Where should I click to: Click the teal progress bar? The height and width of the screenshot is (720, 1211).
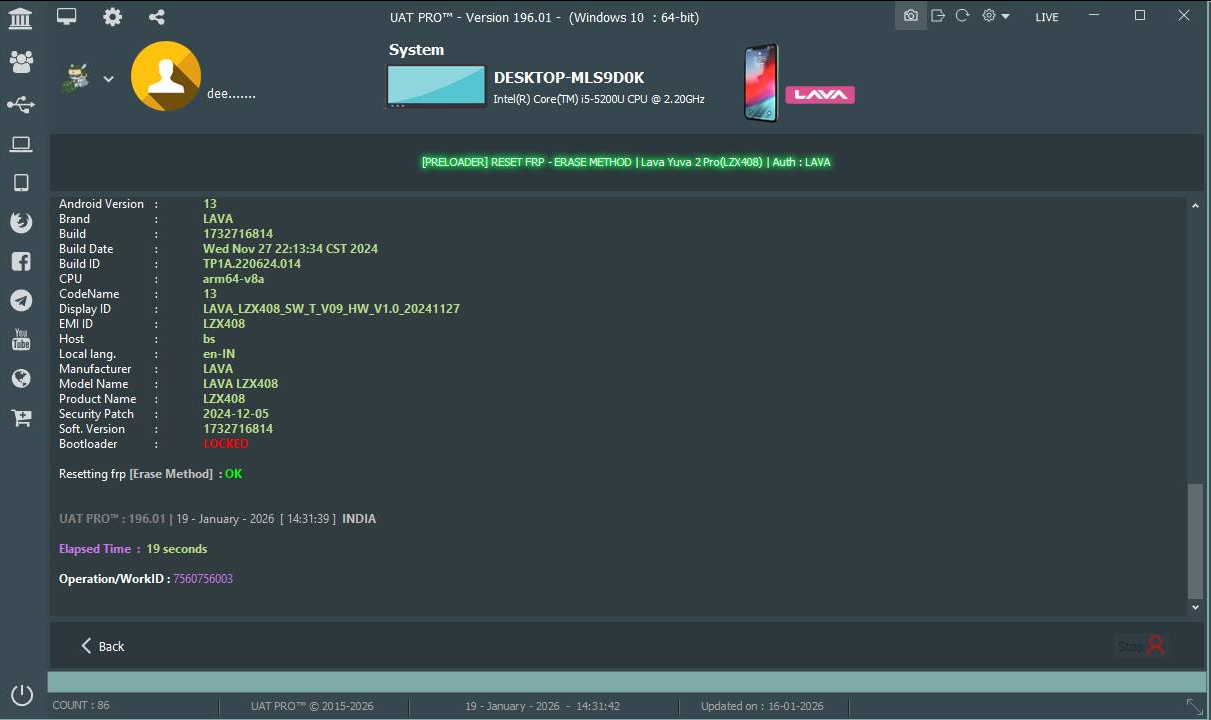pyautogui.click(x=626, y=681)
